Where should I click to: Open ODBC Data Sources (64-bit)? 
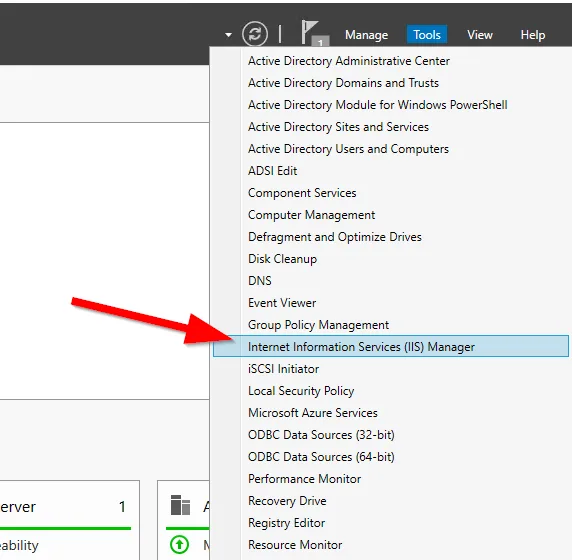(321, 457)
